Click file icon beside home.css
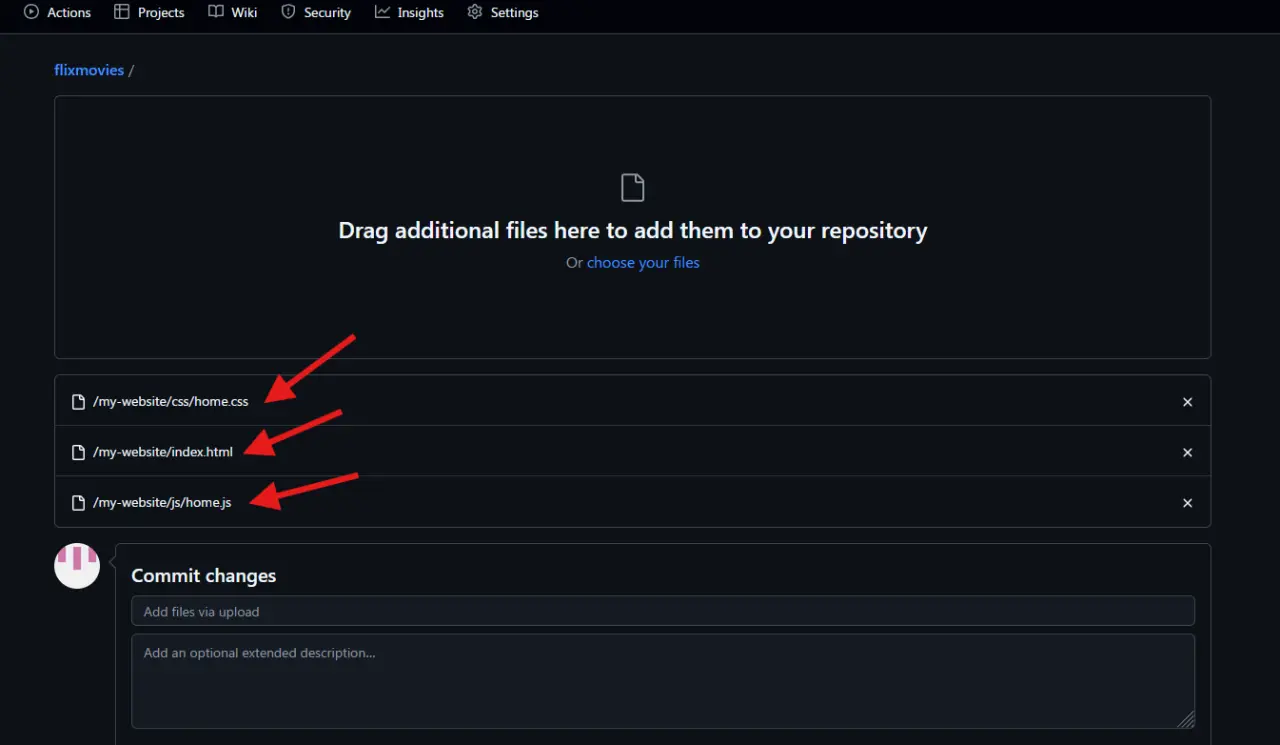 coord(79,402)
